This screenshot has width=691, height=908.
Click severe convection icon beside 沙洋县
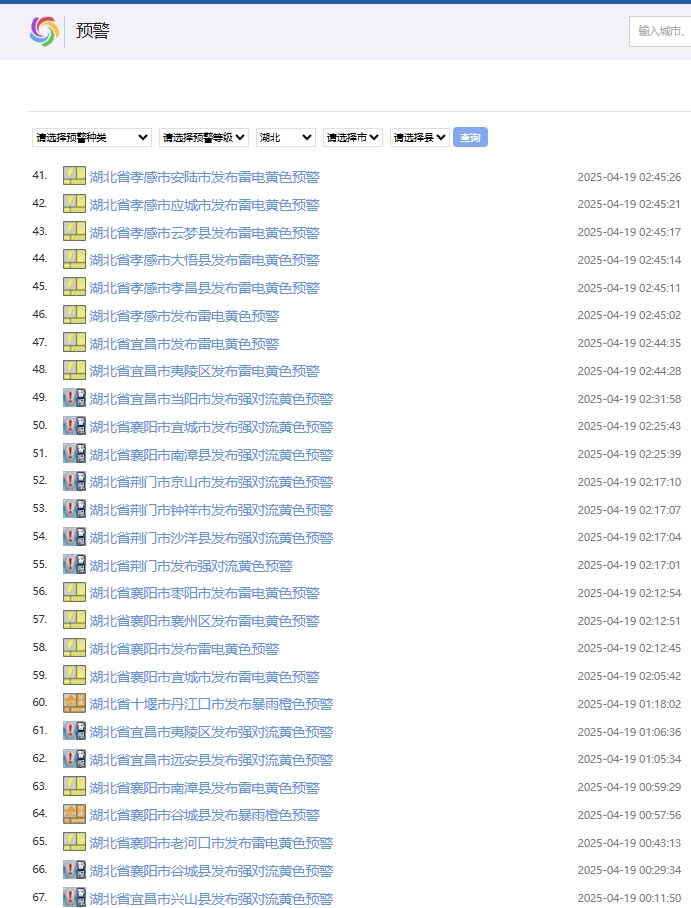point(74,537)
